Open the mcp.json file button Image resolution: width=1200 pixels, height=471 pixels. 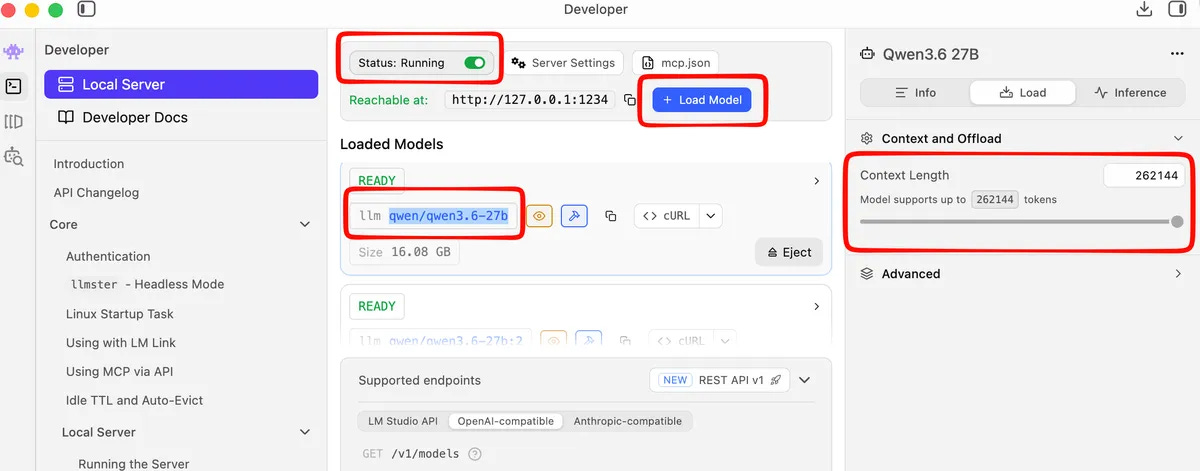pyautogui.click(x=675, y=62)
